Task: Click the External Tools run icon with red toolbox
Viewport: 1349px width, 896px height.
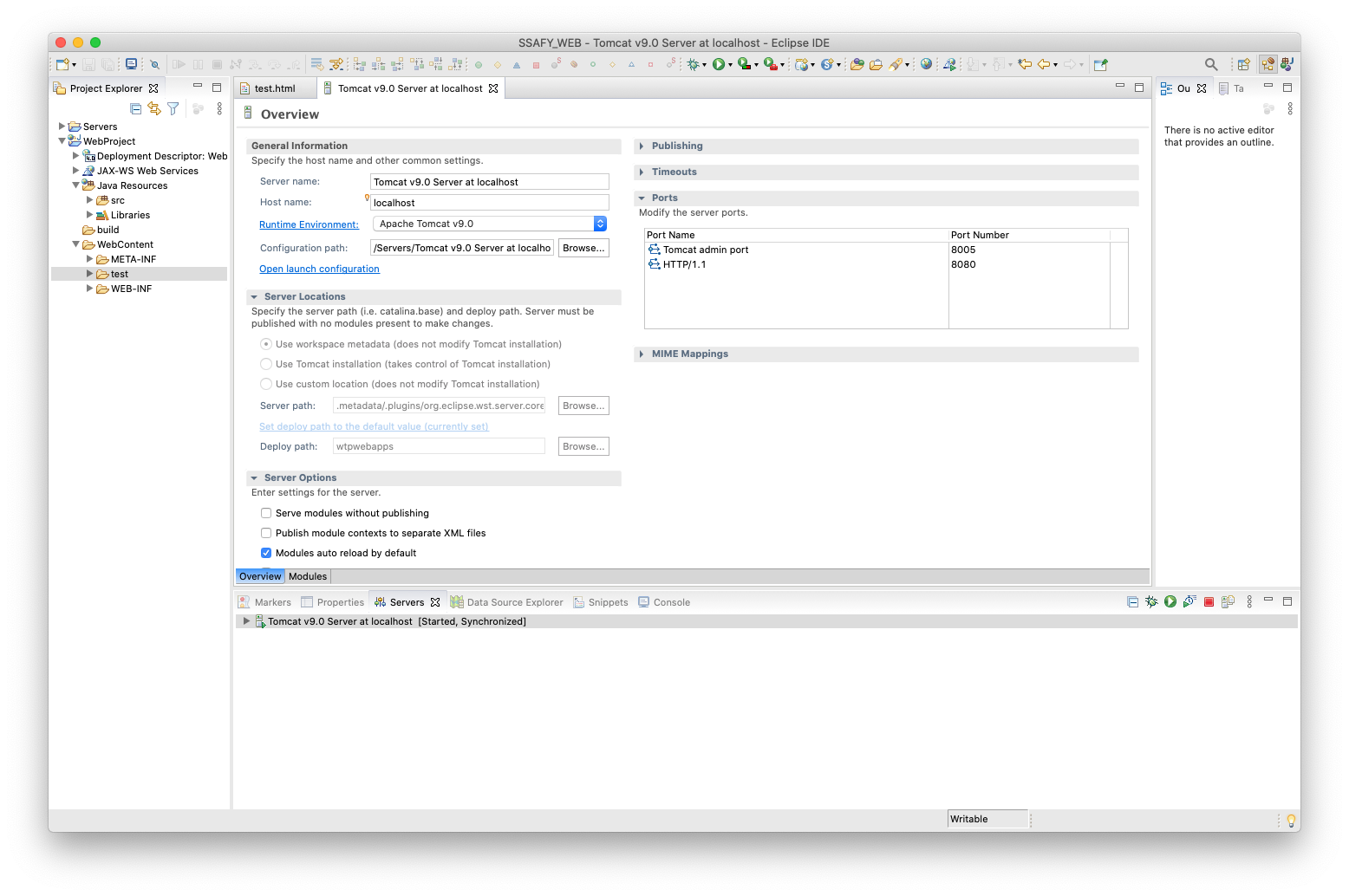Action: coord(770,64)
